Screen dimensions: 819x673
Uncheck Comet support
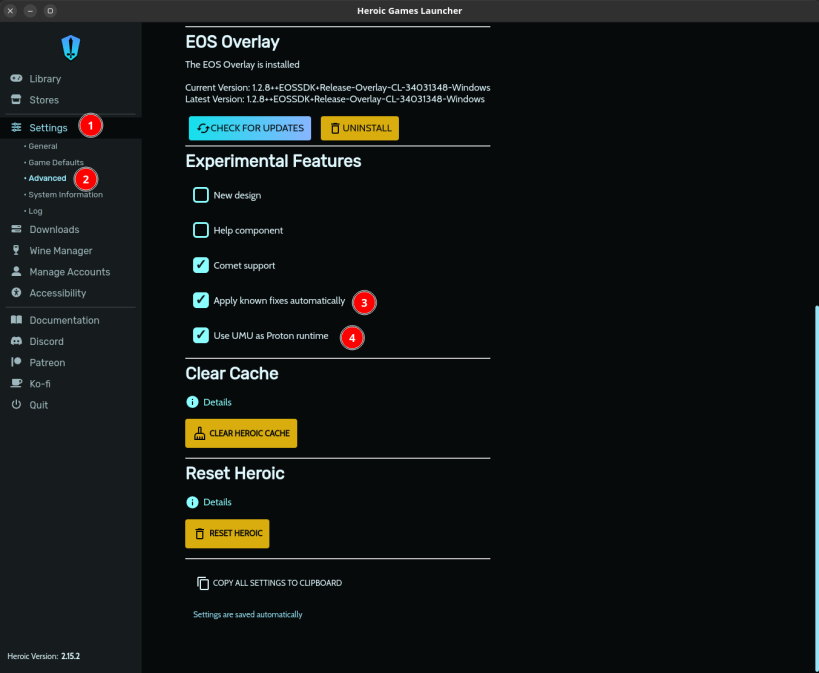point(201,265)
